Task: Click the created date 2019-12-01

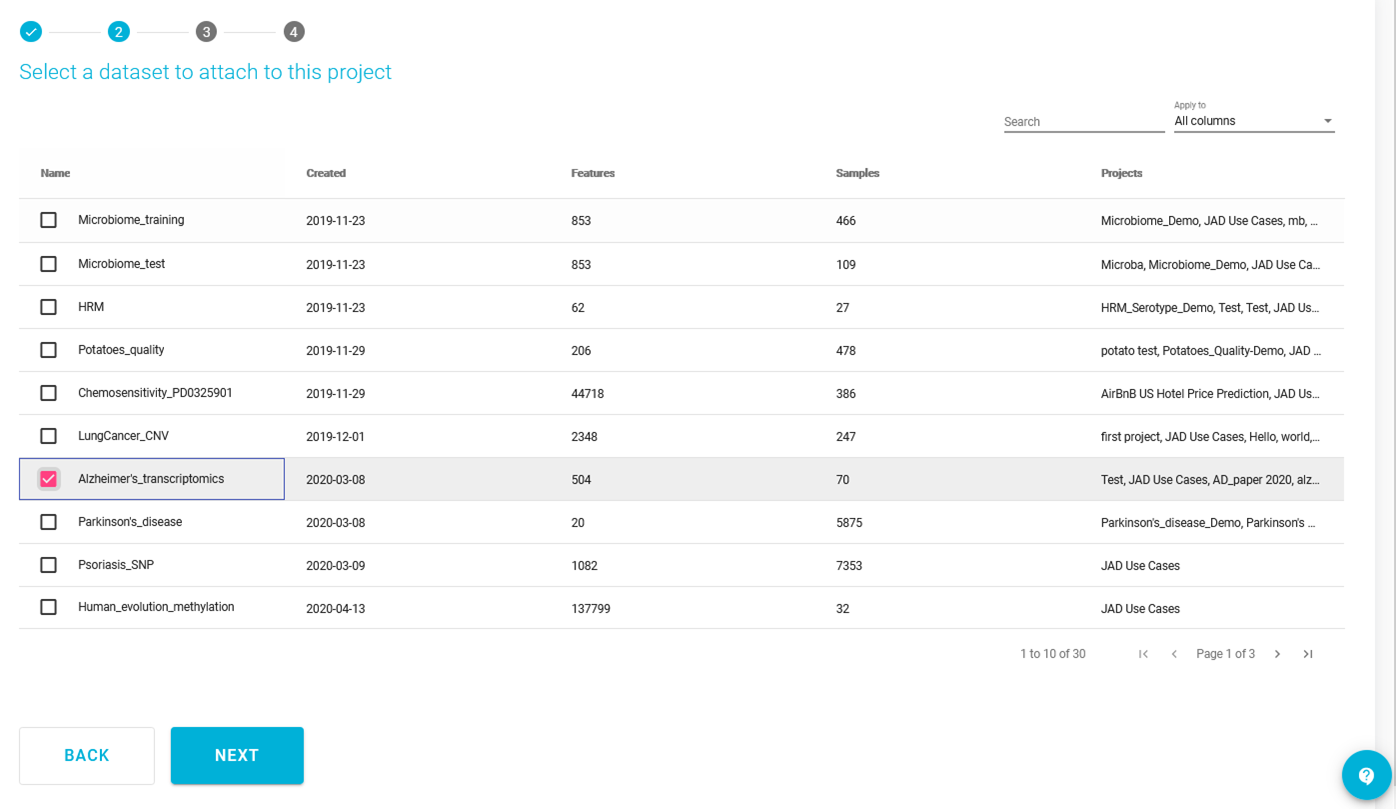Action: pyautogui.click(x=335, y=437)
